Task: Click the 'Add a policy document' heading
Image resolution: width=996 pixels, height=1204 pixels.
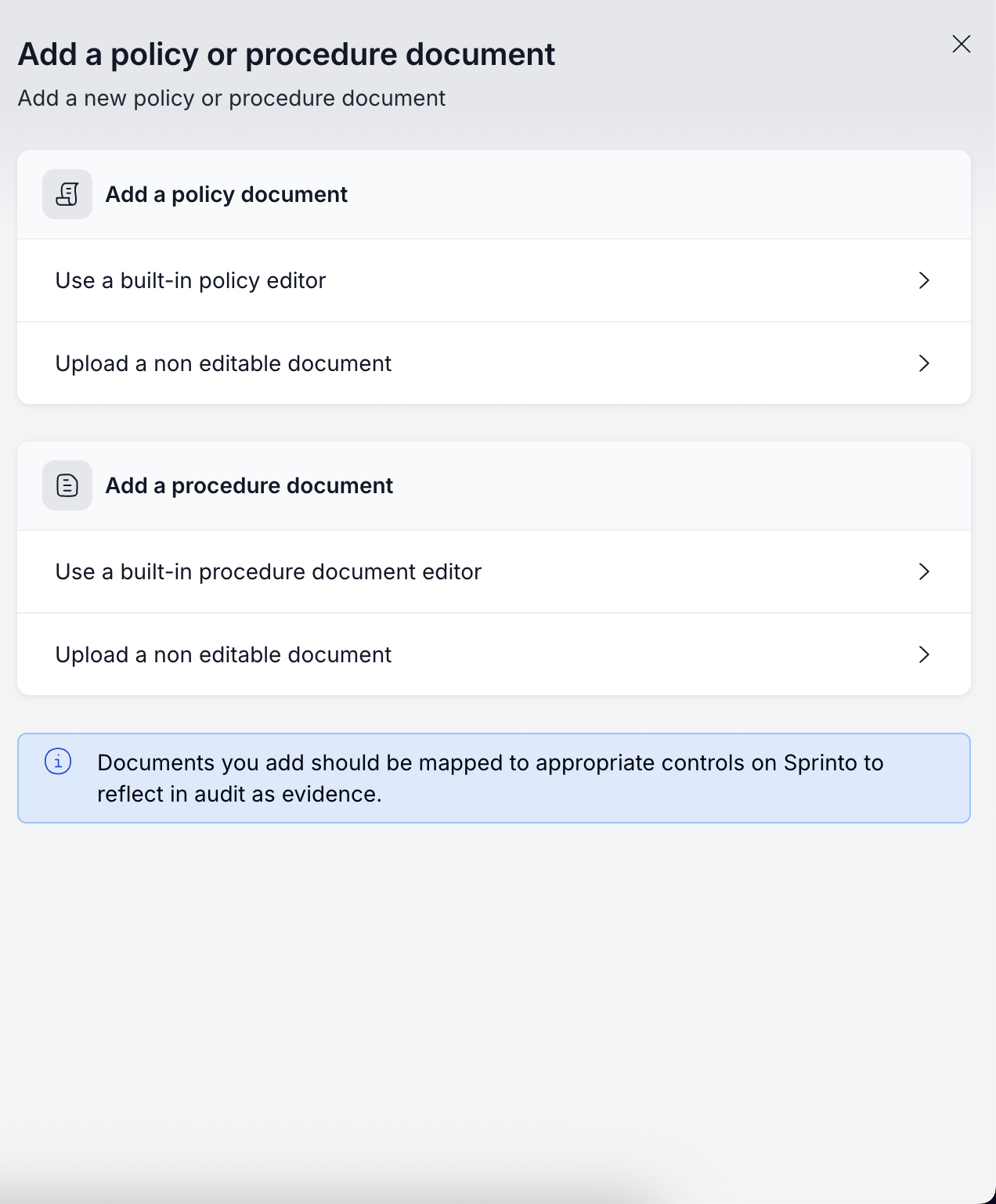Action: pyautogui.click(x=226, y=194)
